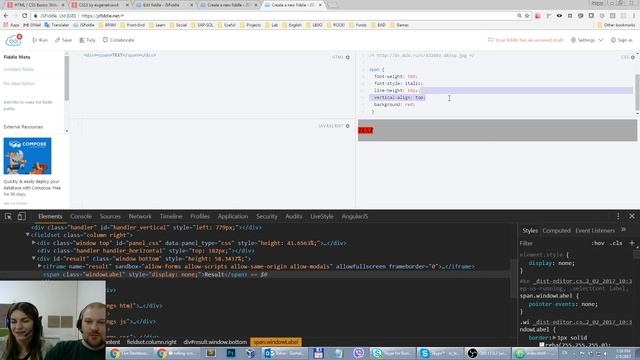Open Viber from the taskbar
The width and height of the screenshot is (640, 360).
(359, 353)
